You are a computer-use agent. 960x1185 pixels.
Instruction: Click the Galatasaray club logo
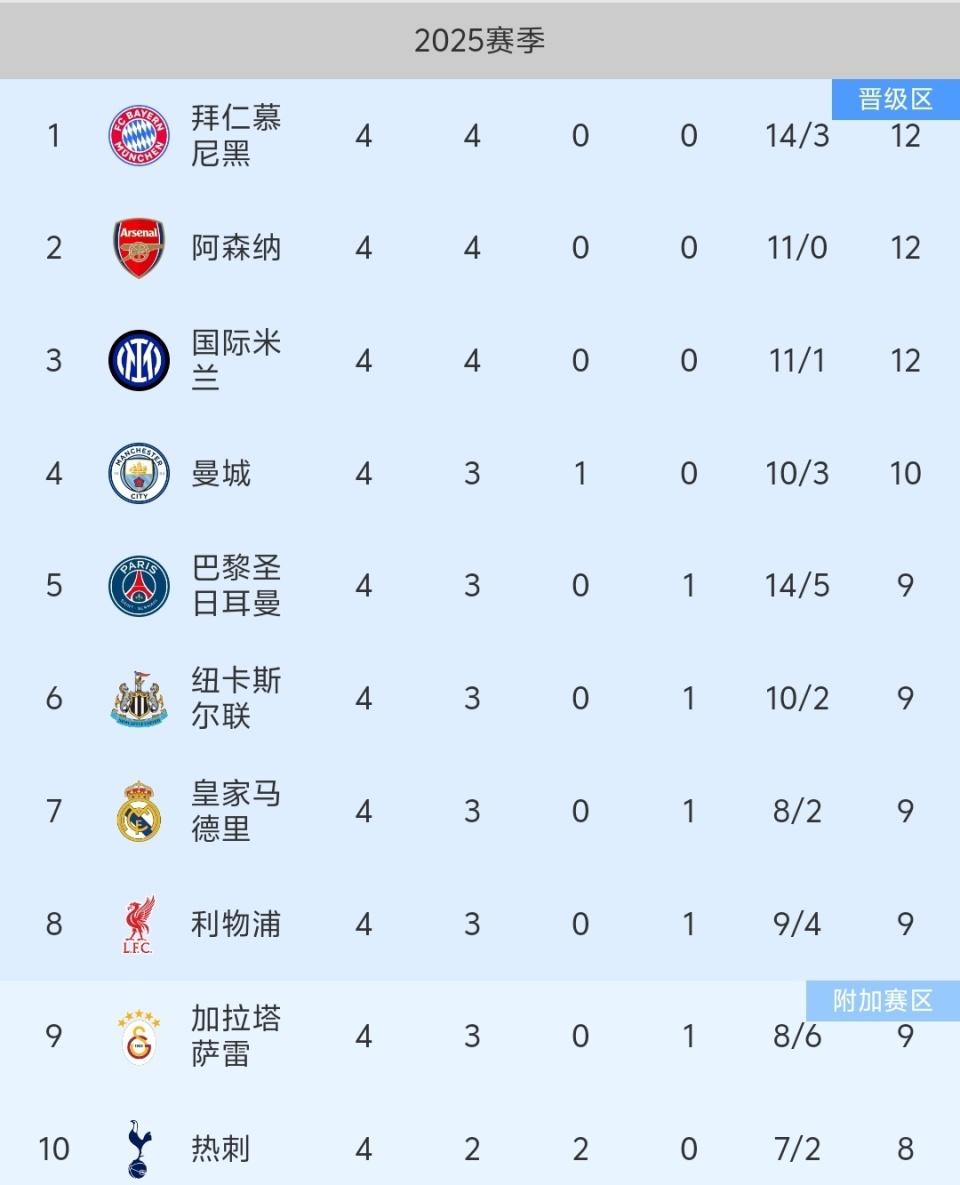click(x=139, y=1036)
